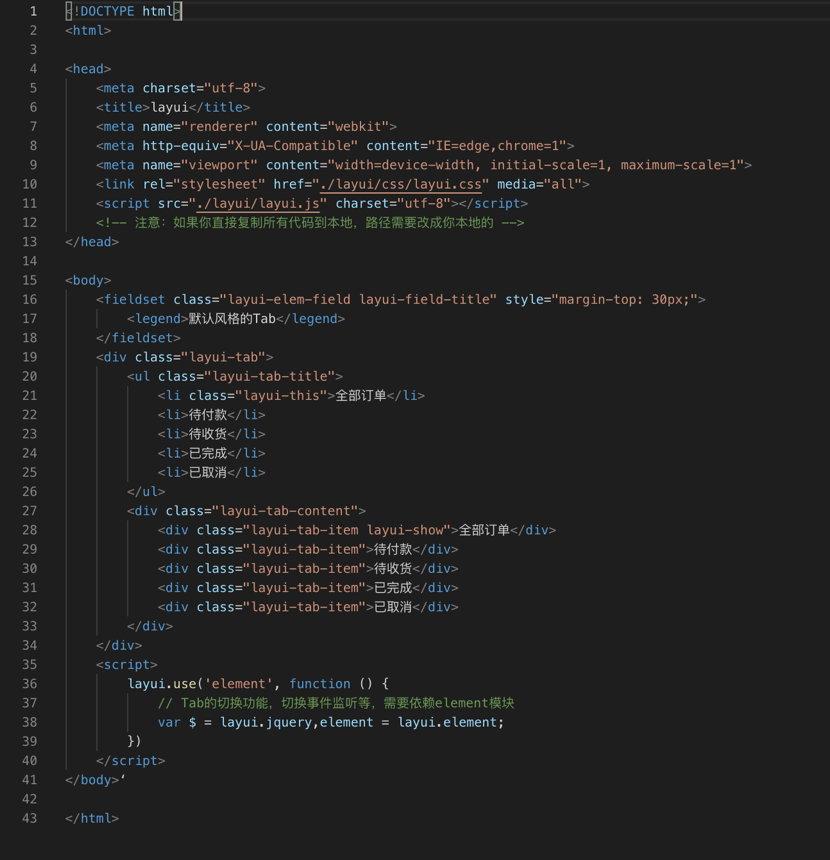The height and width of the screenshot is (860, 830).
Task: Click the ul class="layui-tab-title" line
Action: click(235, 376)
